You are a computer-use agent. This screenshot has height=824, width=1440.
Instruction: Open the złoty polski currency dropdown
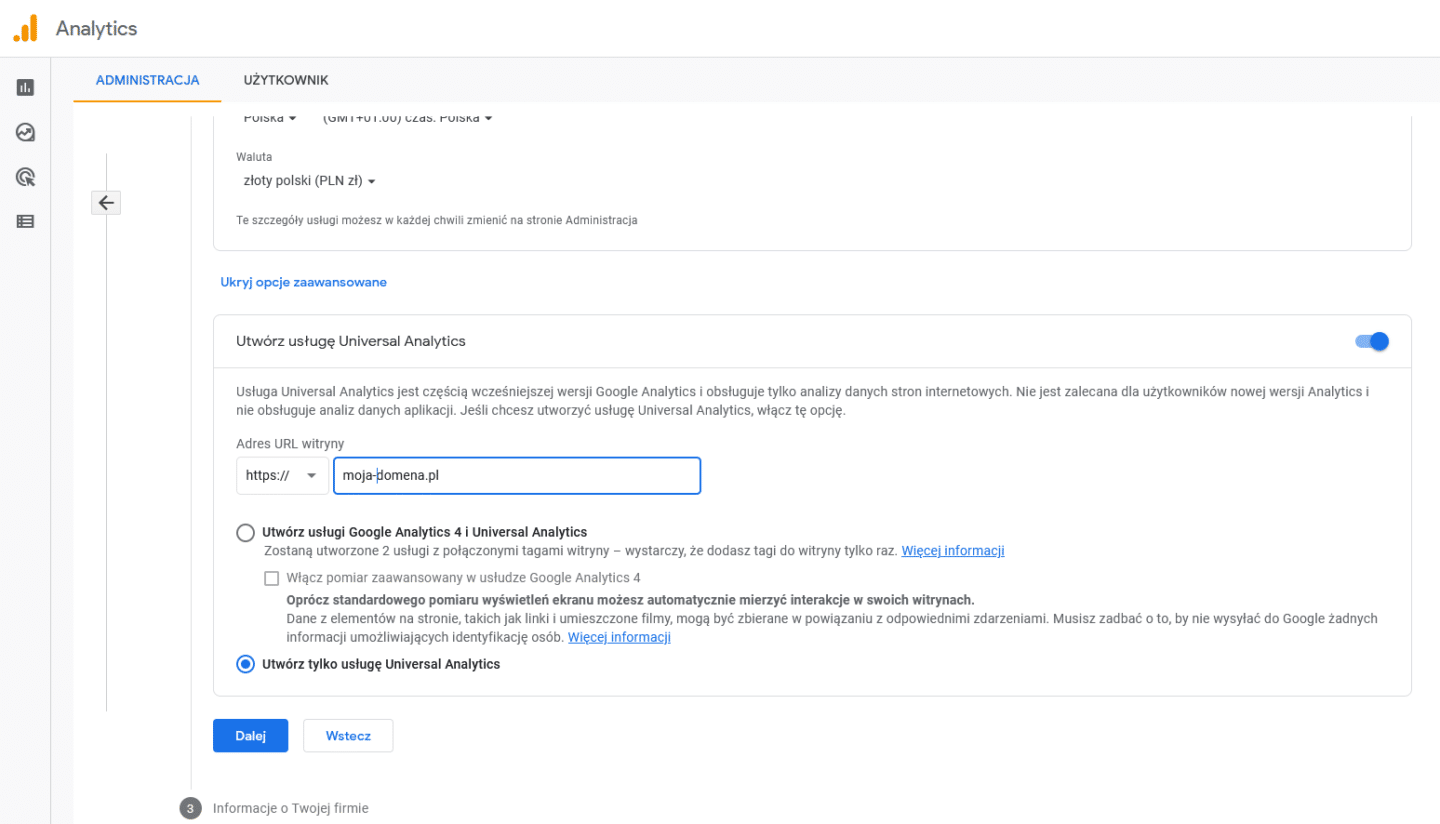(309, 181)
